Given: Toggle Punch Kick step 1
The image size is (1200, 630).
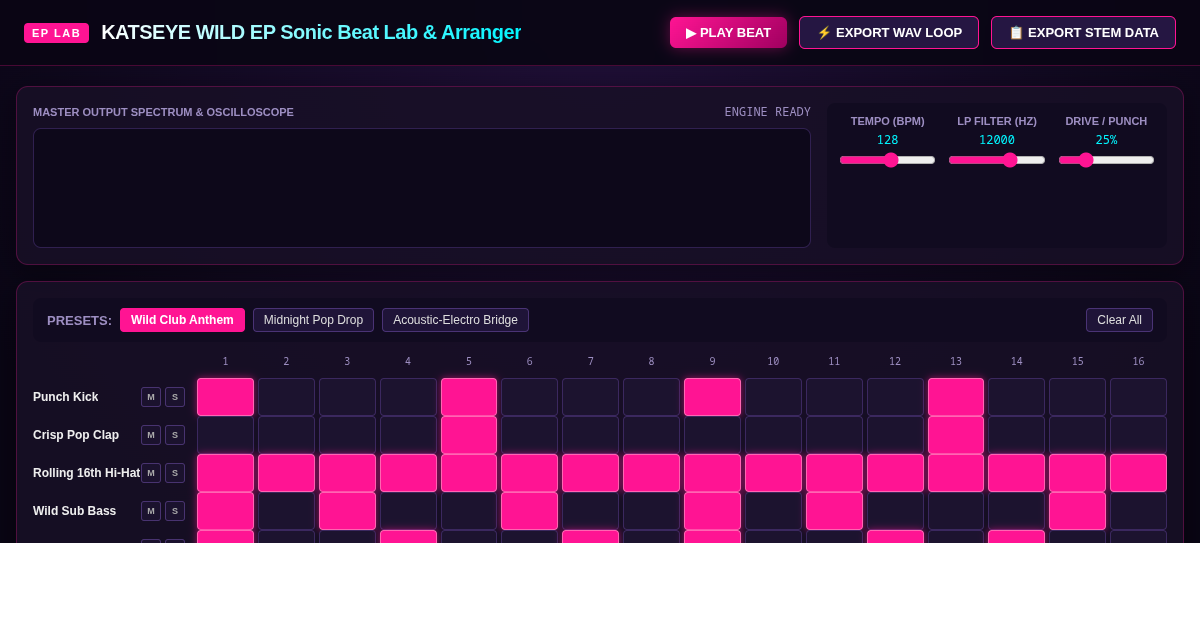Looking at the screenshot, I should (225, 397).
